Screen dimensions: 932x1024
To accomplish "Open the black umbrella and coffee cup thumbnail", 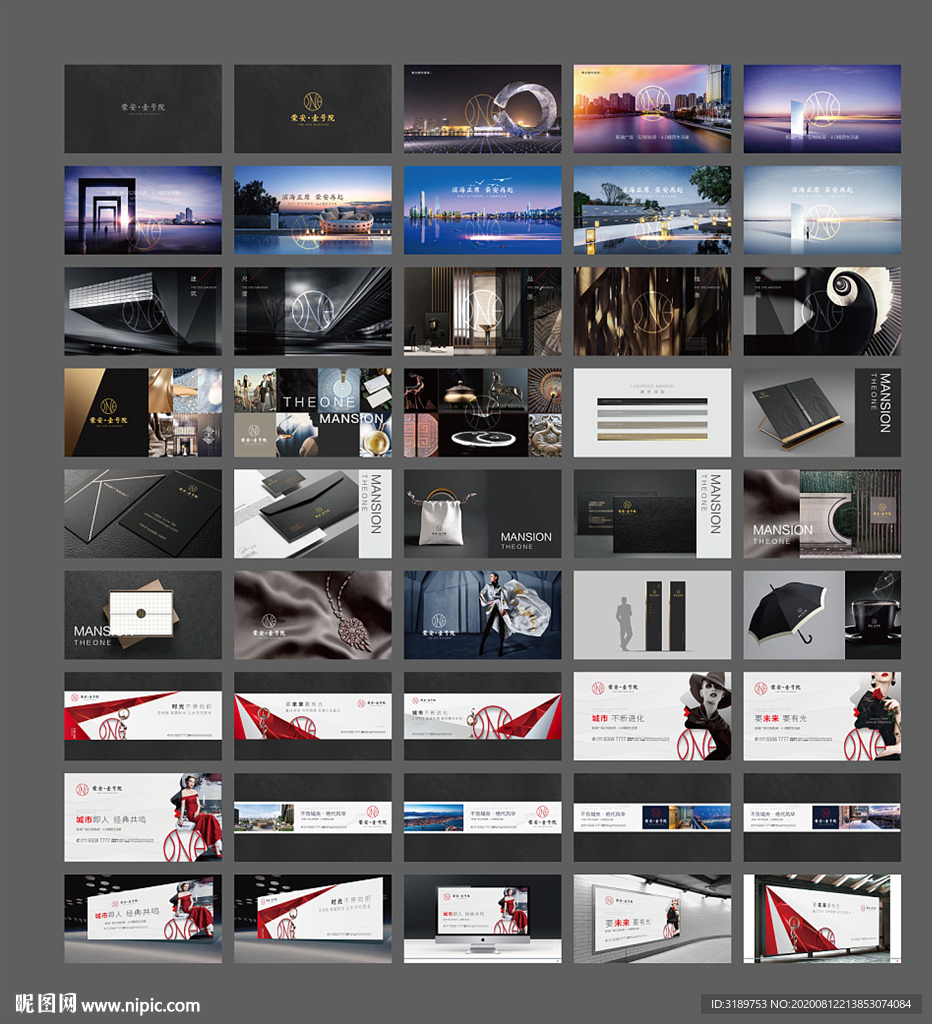I will (x=822, y=615).
